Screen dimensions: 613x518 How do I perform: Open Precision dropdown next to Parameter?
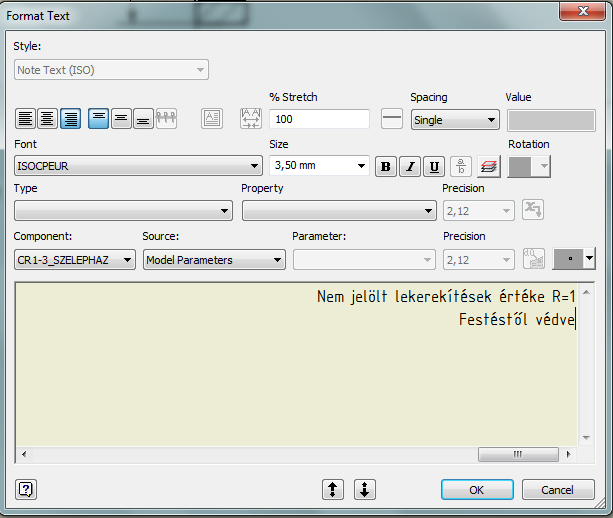click(x=479, y=260)
